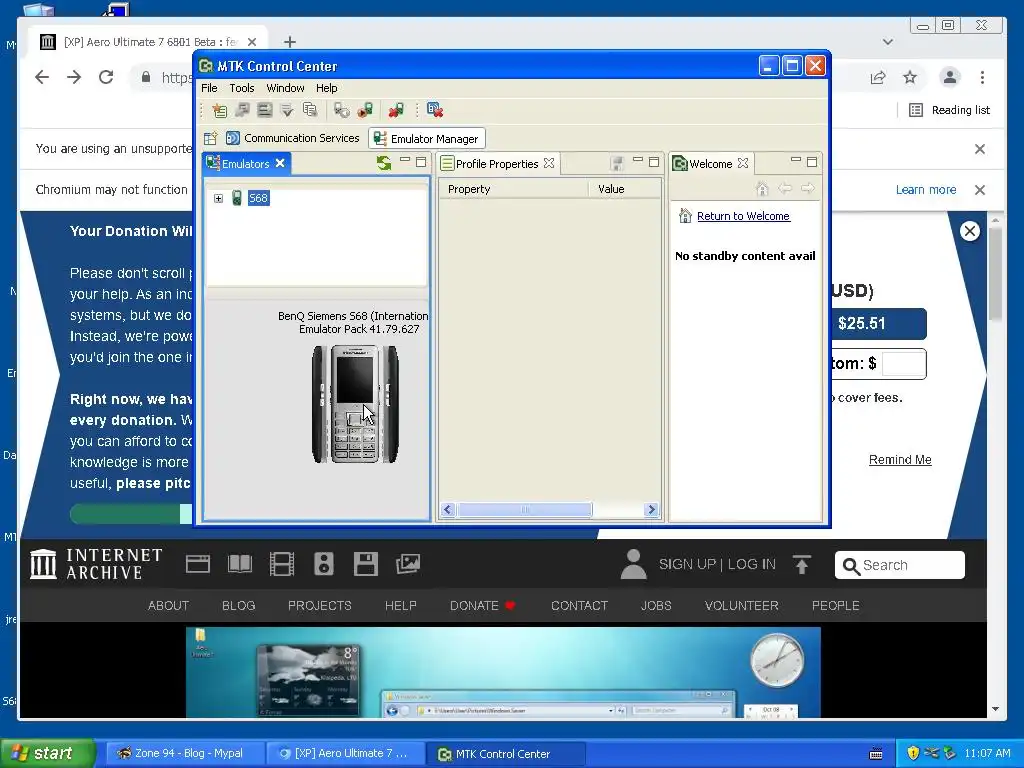
Task: Click the Welcome panel back arrow
Action: (x=785, y=189)
